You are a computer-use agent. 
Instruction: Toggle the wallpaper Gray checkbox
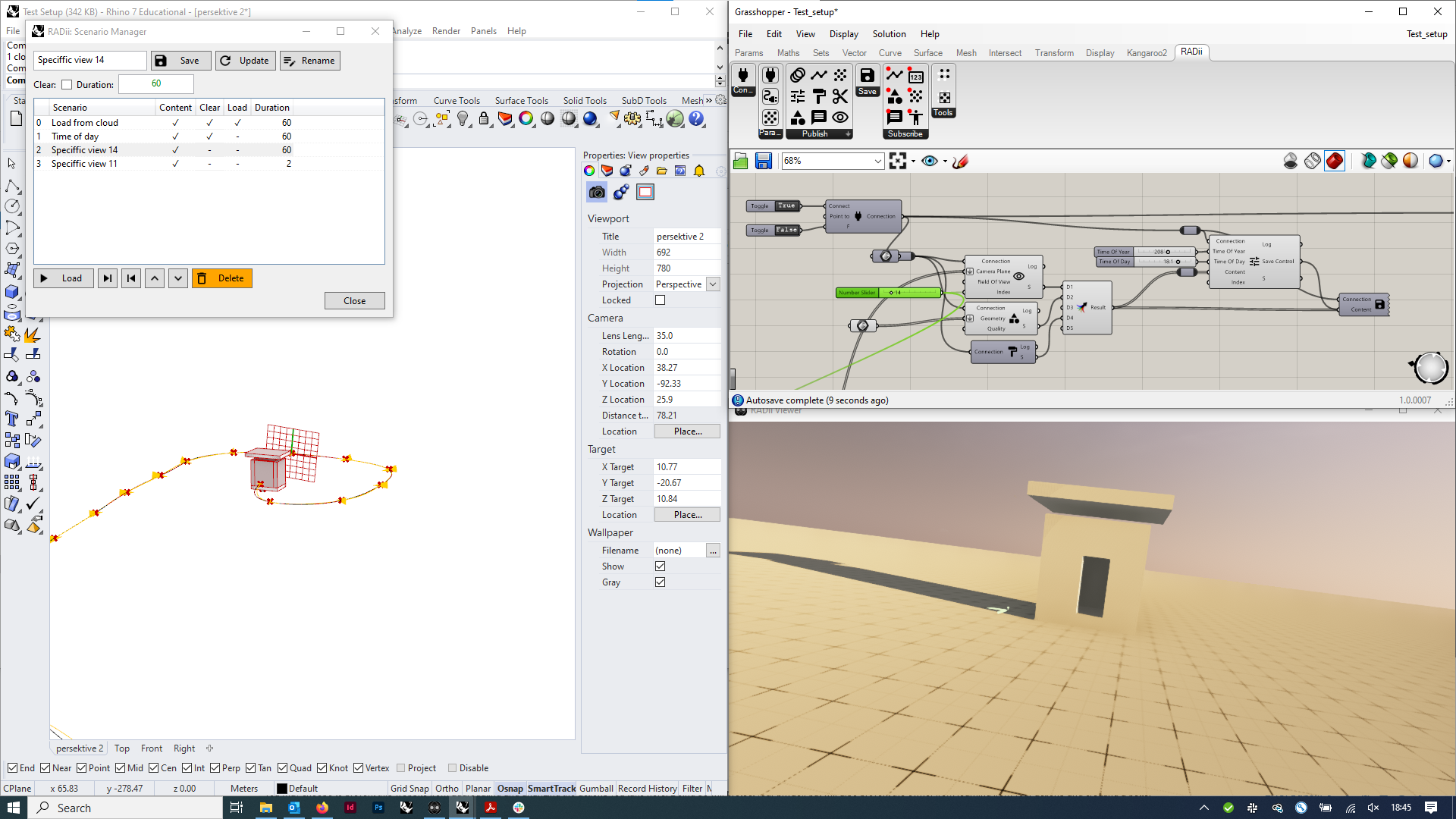click(661, 582)
